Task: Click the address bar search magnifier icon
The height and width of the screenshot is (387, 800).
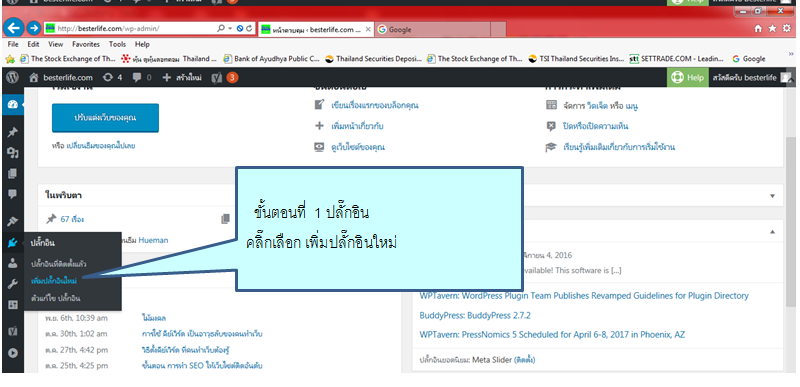Action: [x=221, y=29]
